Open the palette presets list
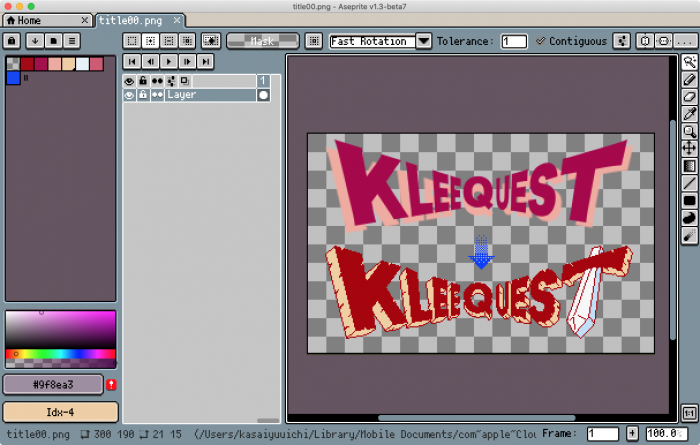Screen dimensions: 700x445 pyautogui.click(x=54, y=41)
